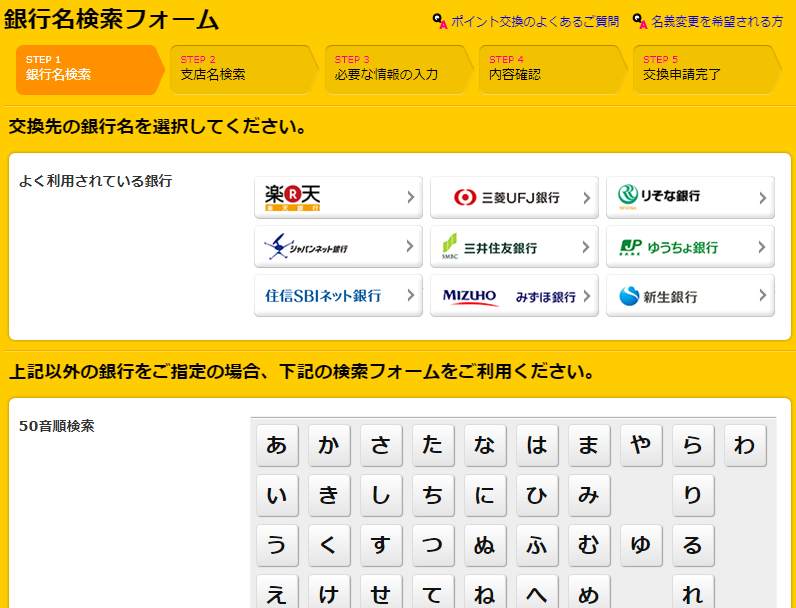Click the か kana key
Screen dimensions: 796x608
point(329,445)
